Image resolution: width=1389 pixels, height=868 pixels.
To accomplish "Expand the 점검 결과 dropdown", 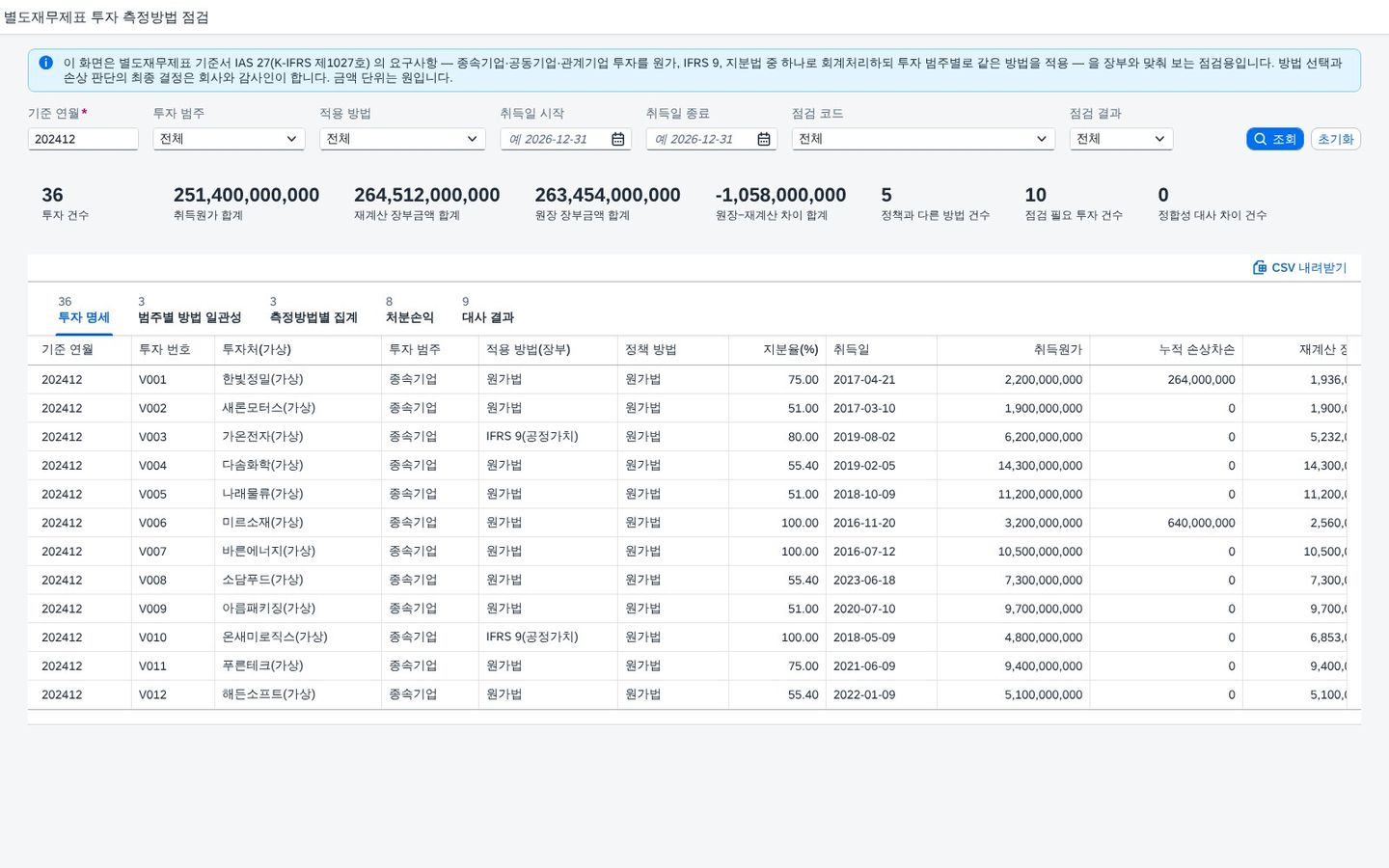I will point(1121,139).
